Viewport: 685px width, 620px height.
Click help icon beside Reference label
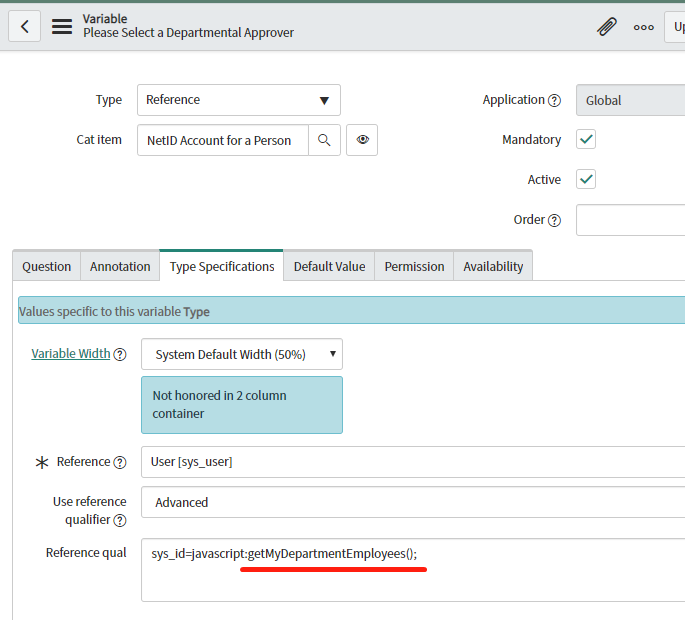(120, 462)
